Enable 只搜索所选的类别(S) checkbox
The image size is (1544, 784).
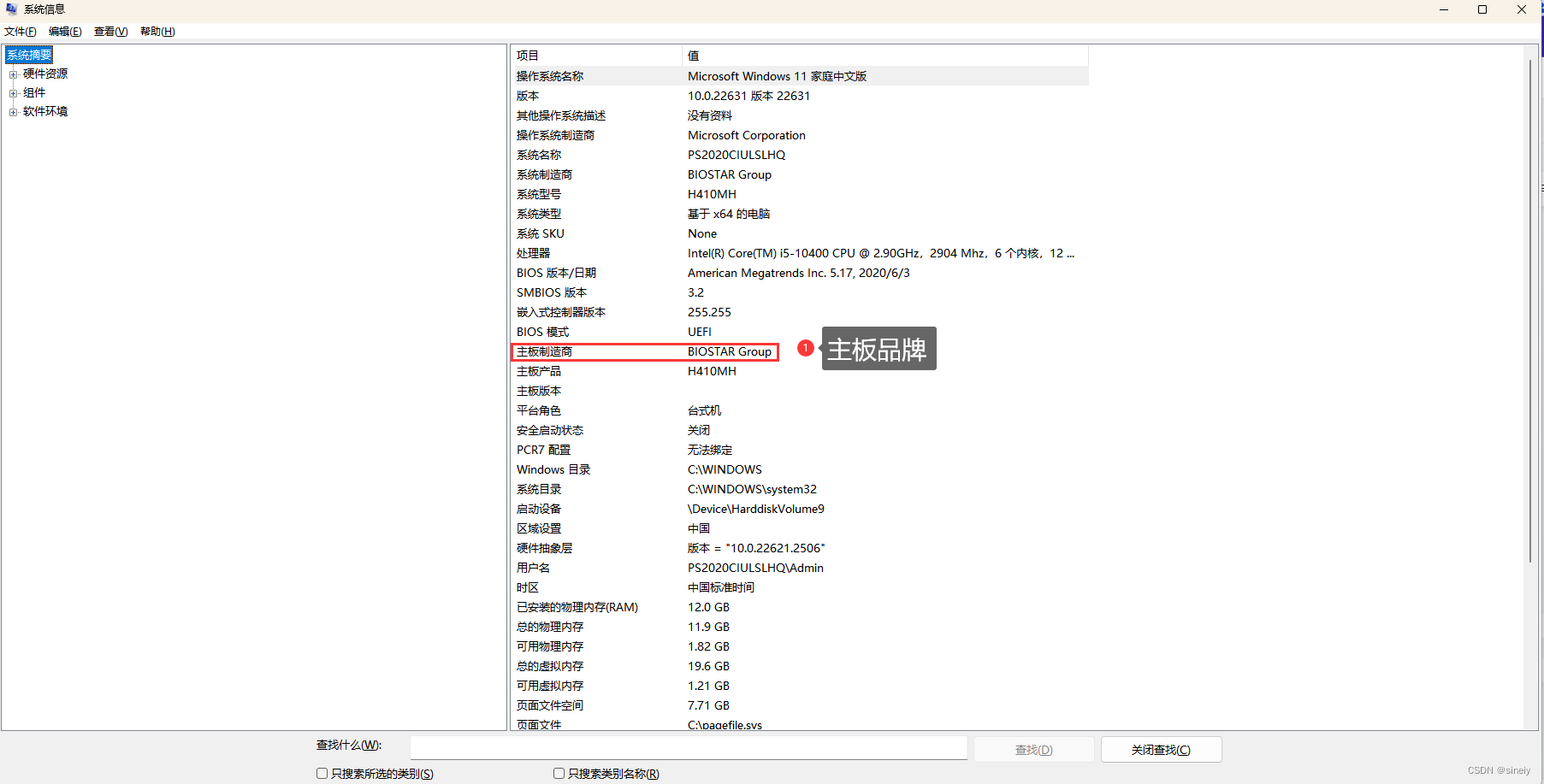pos(322,774)
